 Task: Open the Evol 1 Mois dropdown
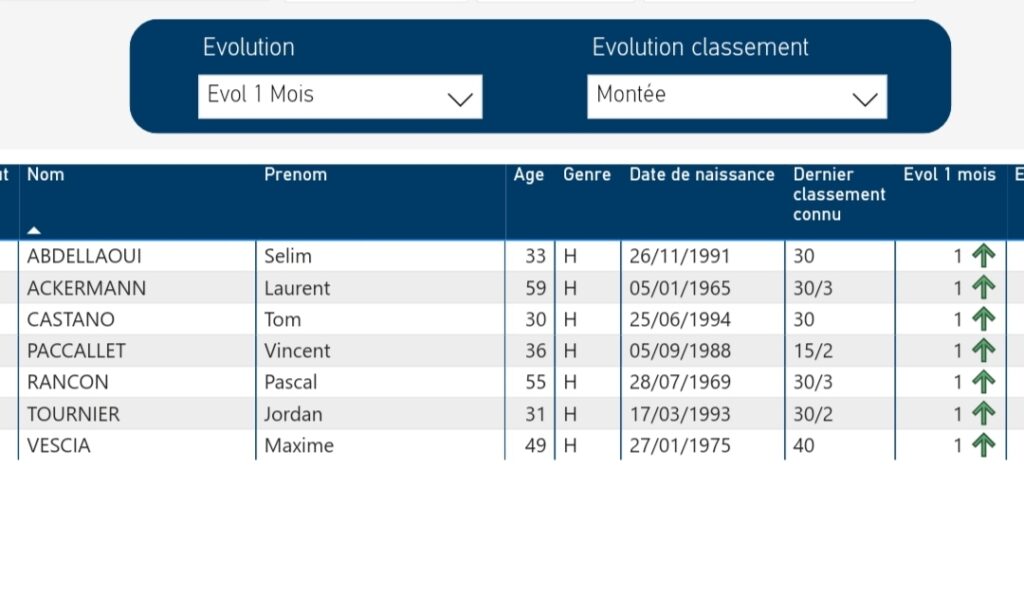[x=340, y=96]
